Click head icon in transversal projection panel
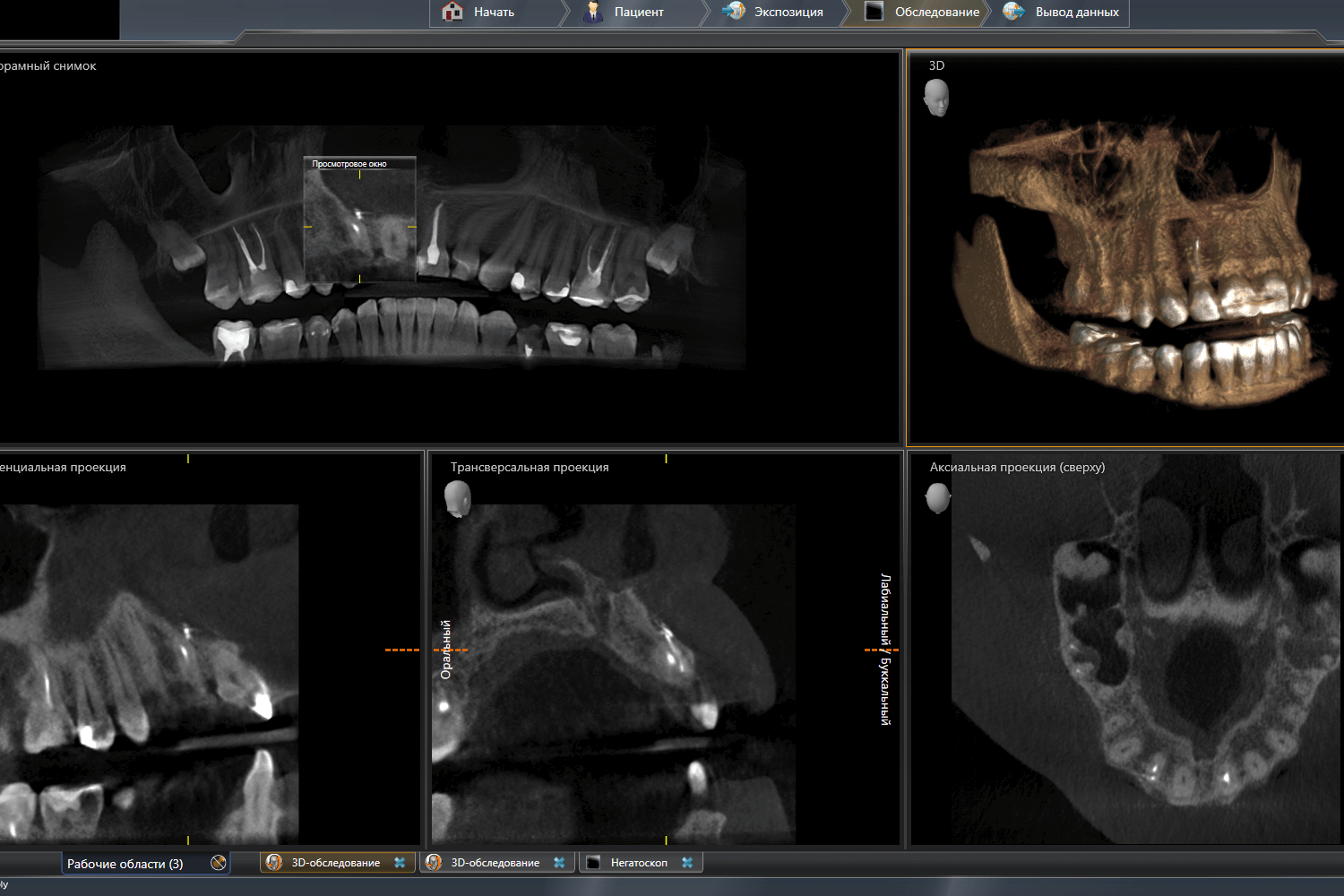Image resolution: width=1344 pixels, height=896 pixels. click(x=457, y=498)
